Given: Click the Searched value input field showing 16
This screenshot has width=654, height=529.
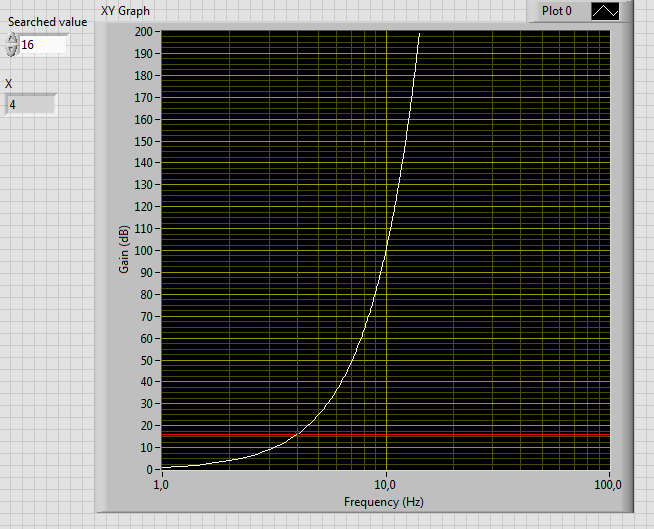Looking at the screenshot, I should (x=43, y=45).
